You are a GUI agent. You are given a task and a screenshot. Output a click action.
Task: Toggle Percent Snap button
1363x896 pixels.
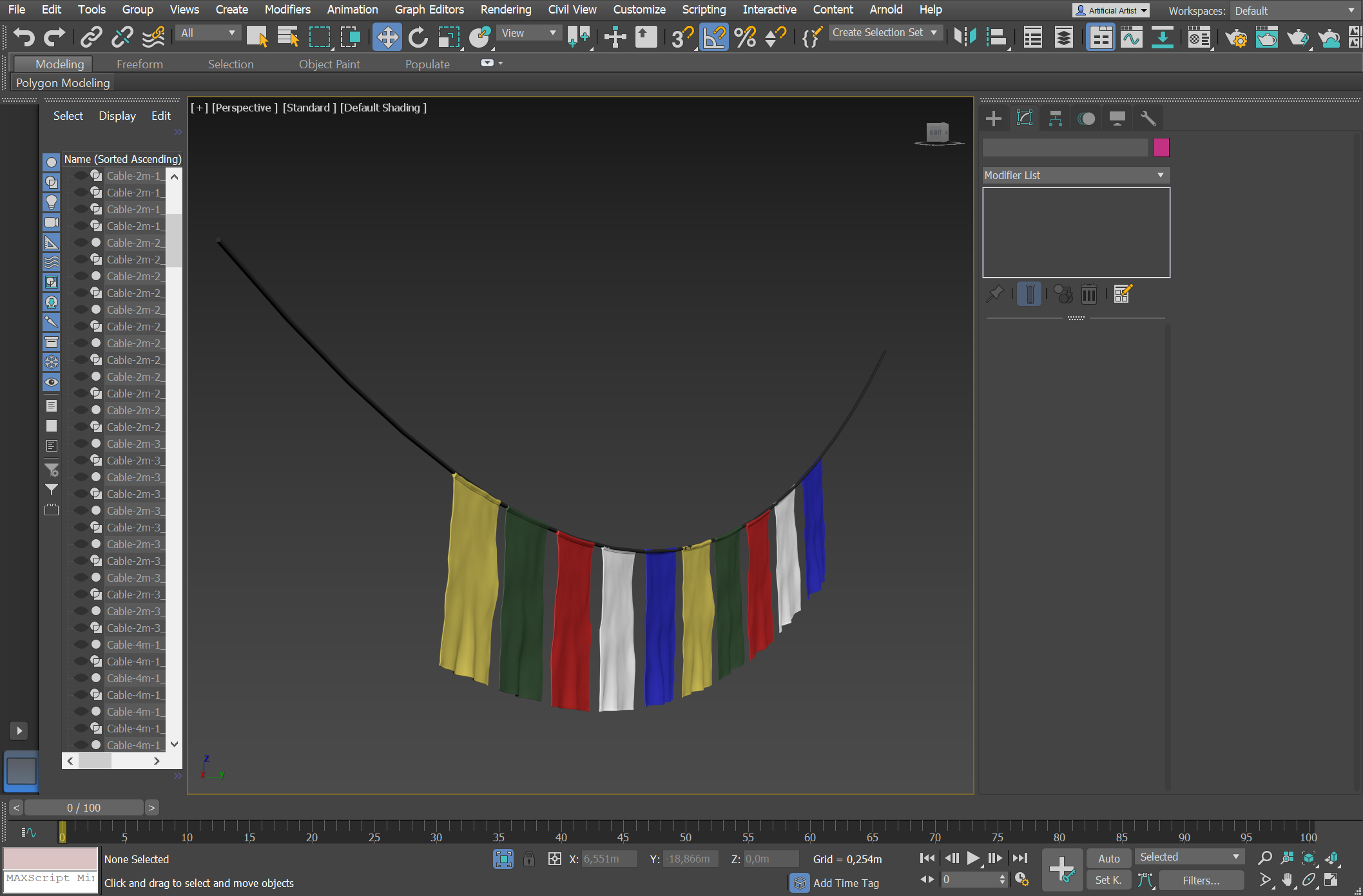click(x=746, y=37)
